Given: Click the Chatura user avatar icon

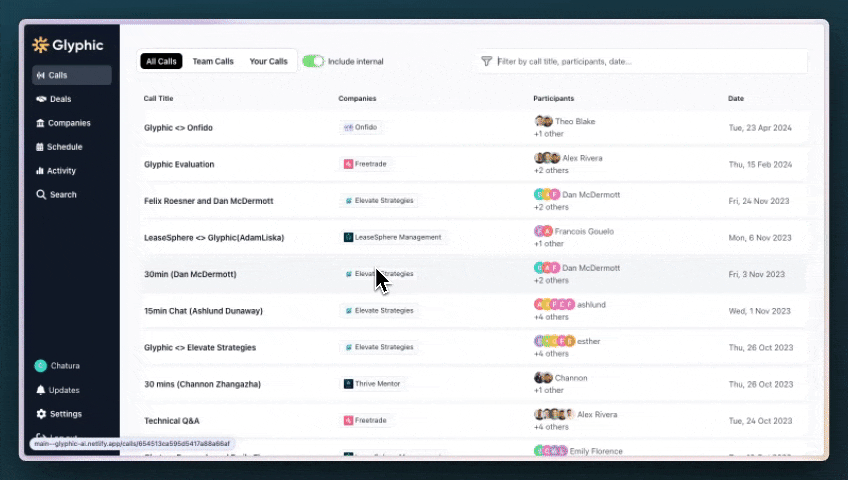Looking at the screenshot, I should (41, 366).
